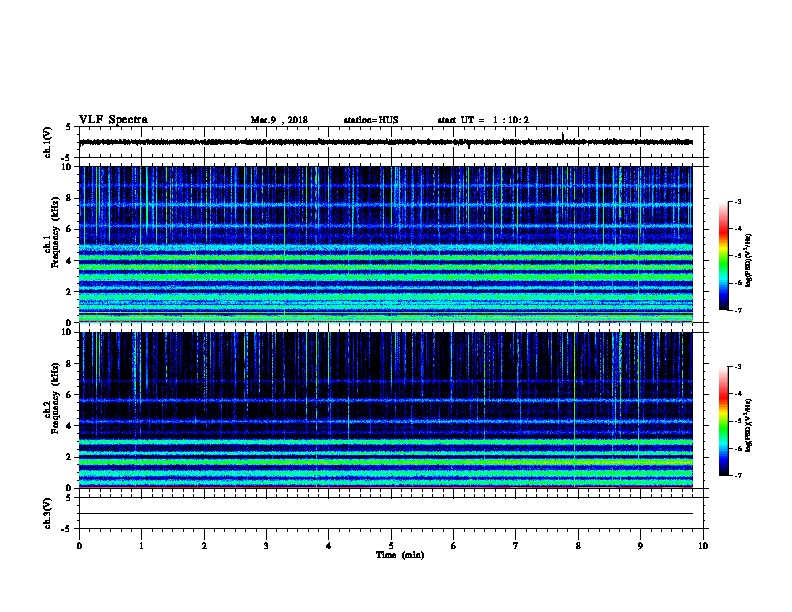The width and height of the screenshot is (792, 612).
Task: Click the ch.1 spectrogram color scale bar
Action: click(x=724, y=256)
